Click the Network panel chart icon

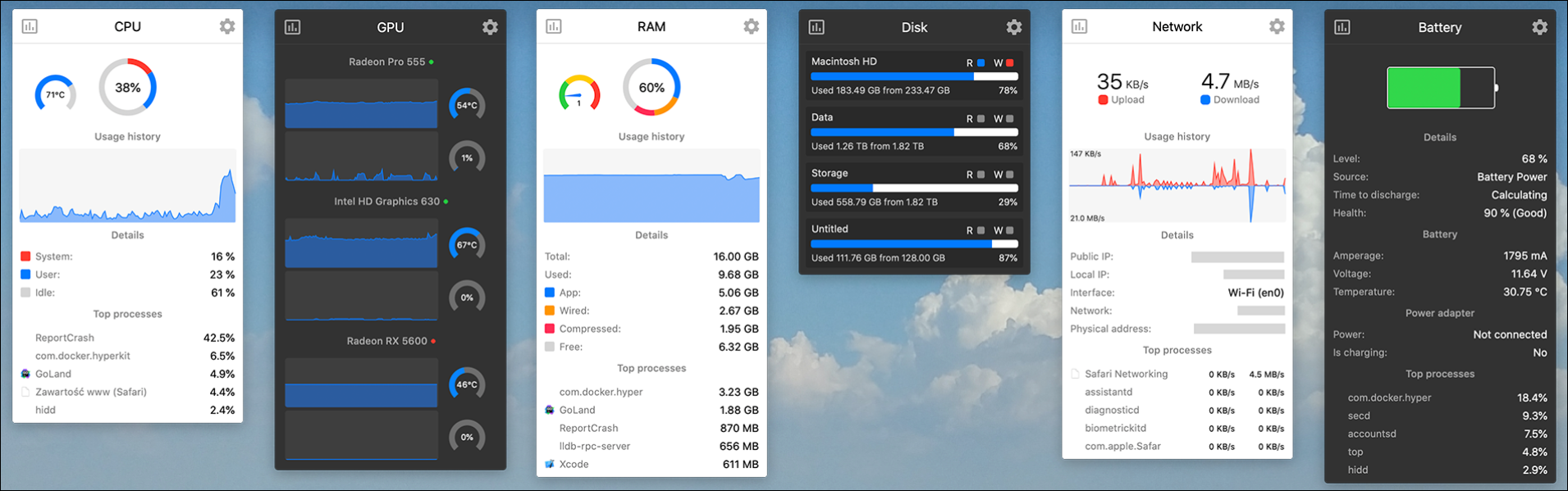1079,27
